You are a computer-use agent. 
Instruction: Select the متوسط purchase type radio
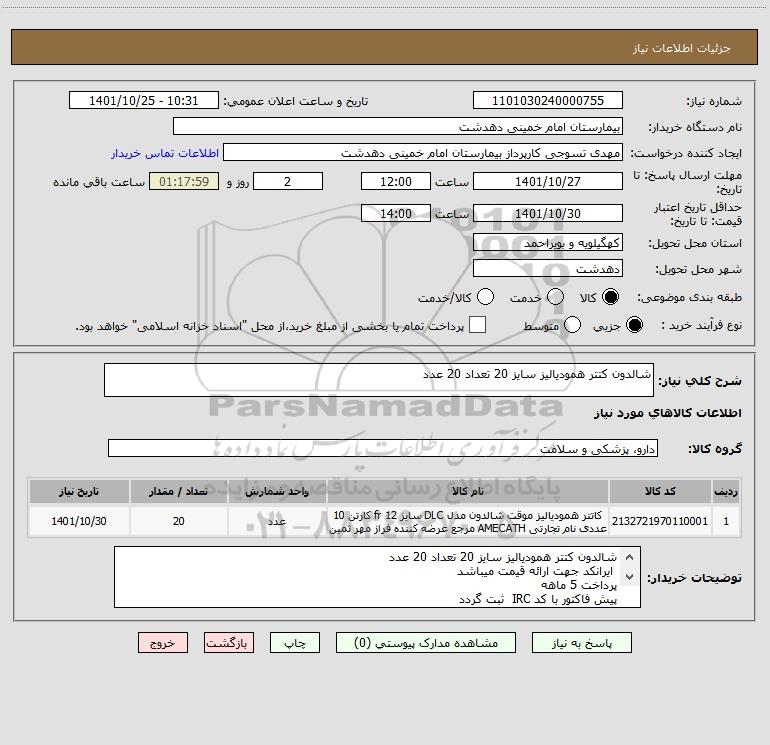[x=572, y=325]
